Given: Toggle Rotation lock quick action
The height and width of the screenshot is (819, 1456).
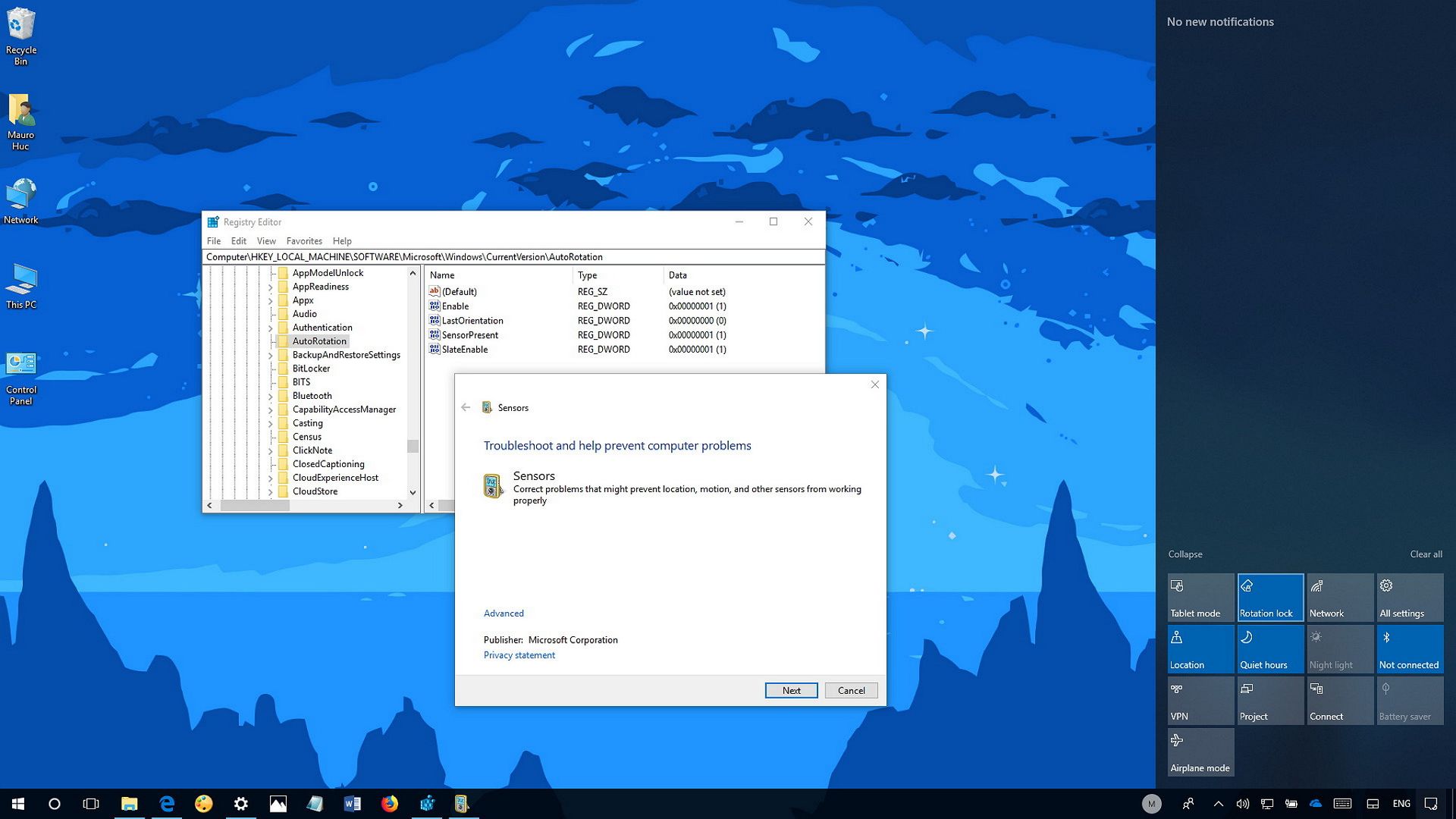Looking at the screenshot, I should tap(1269, 597).
